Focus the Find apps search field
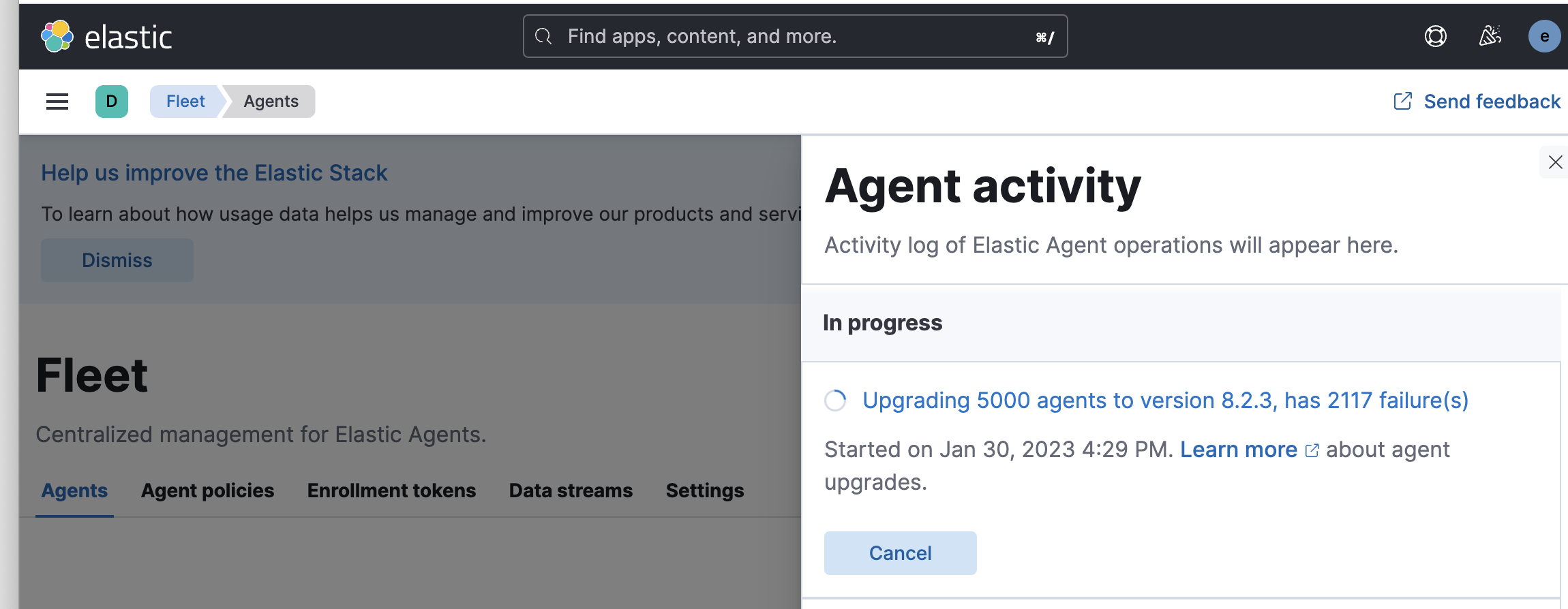The width and height of the screenshot is (1568, 609). (x=795, y=36)
